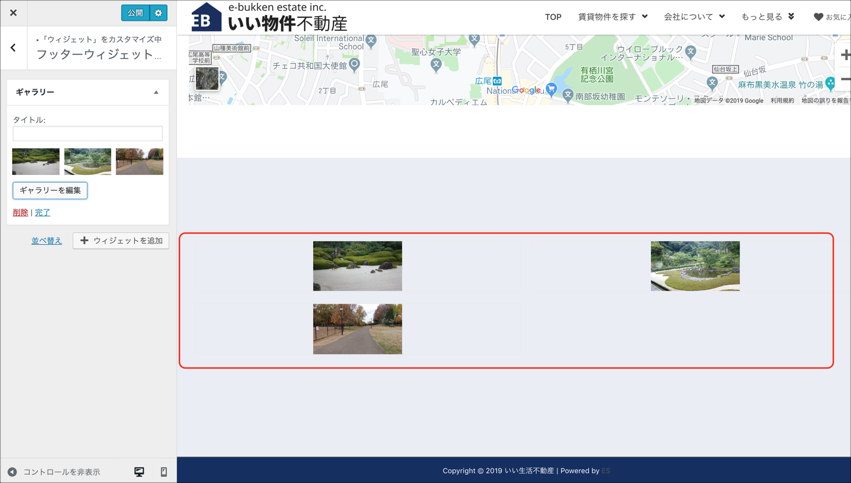
Task: Collapse the ギャラリー widget panel
Action: (156, 92)
